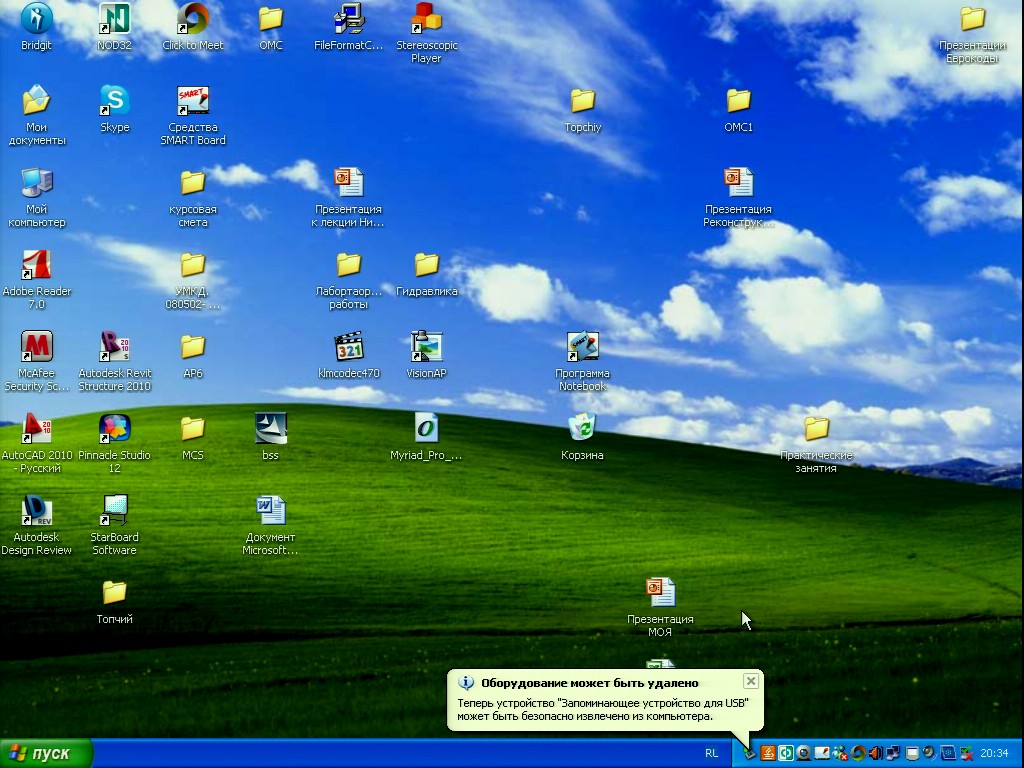Click the network computers tray icon

[x=893, y=754]
